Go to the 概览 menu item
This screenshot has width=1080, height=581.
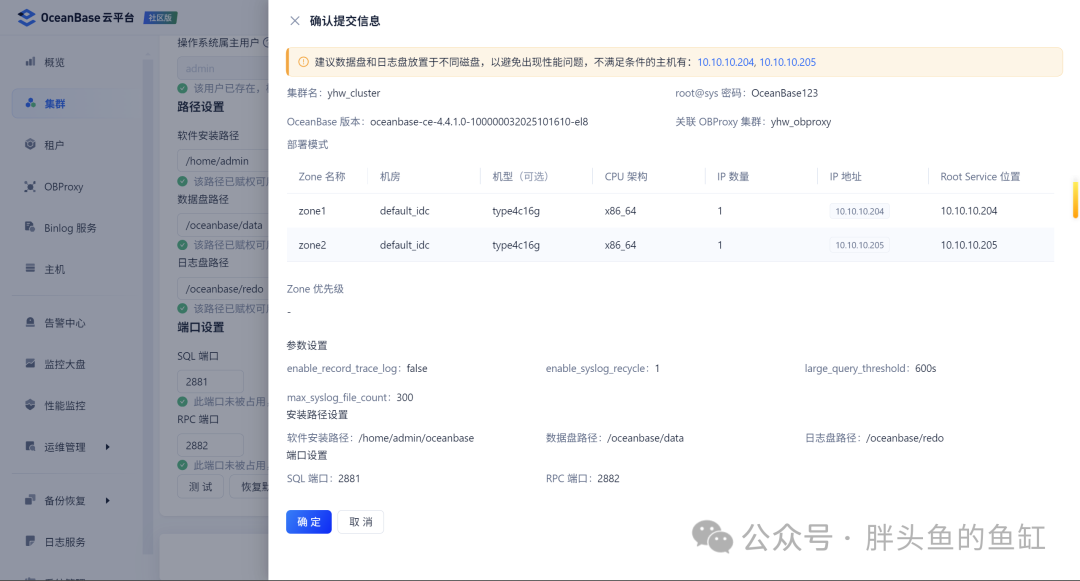(x=54, y=63)
